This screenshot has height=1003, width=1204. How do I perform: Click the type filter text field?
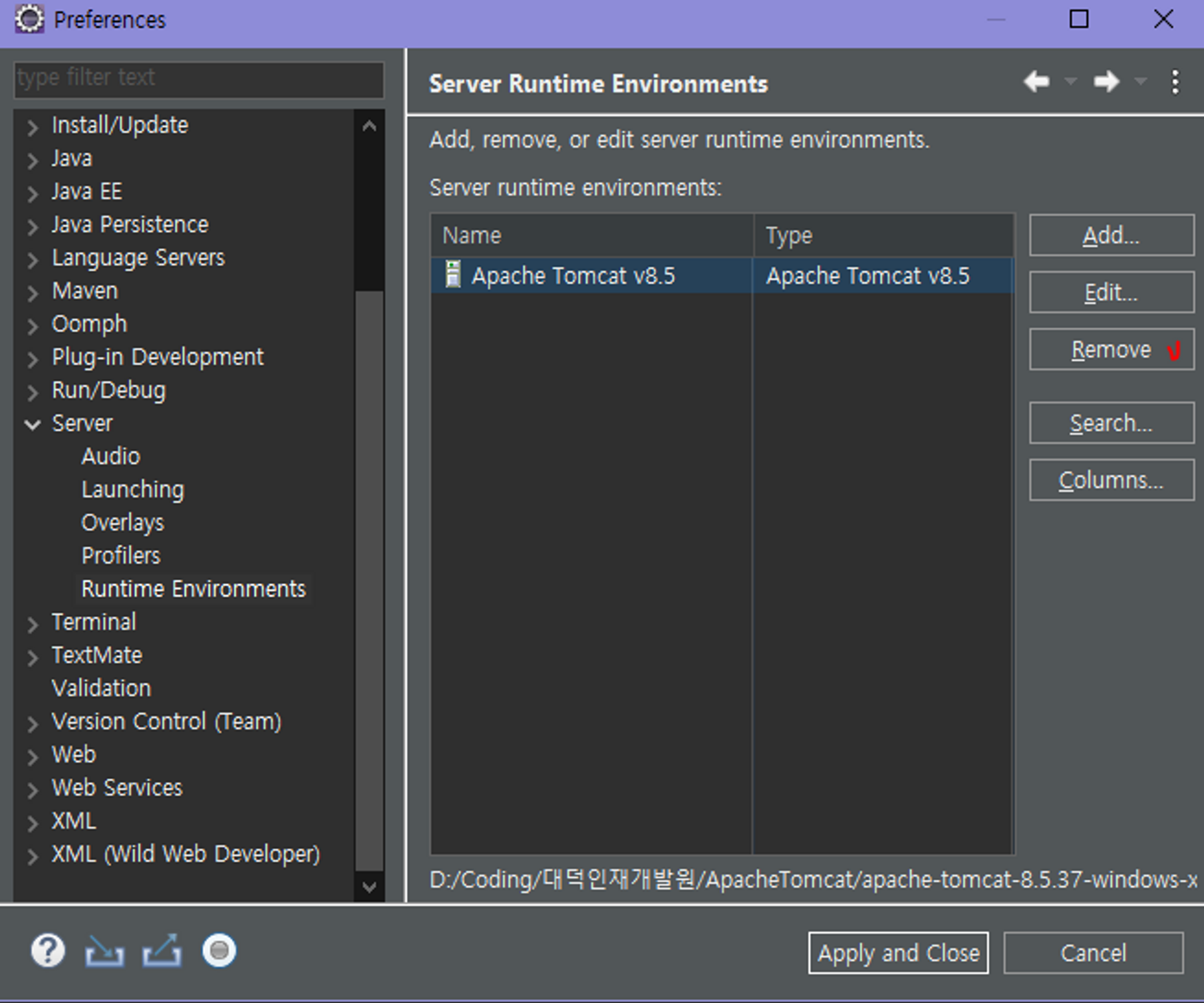(x=199, y=79)
